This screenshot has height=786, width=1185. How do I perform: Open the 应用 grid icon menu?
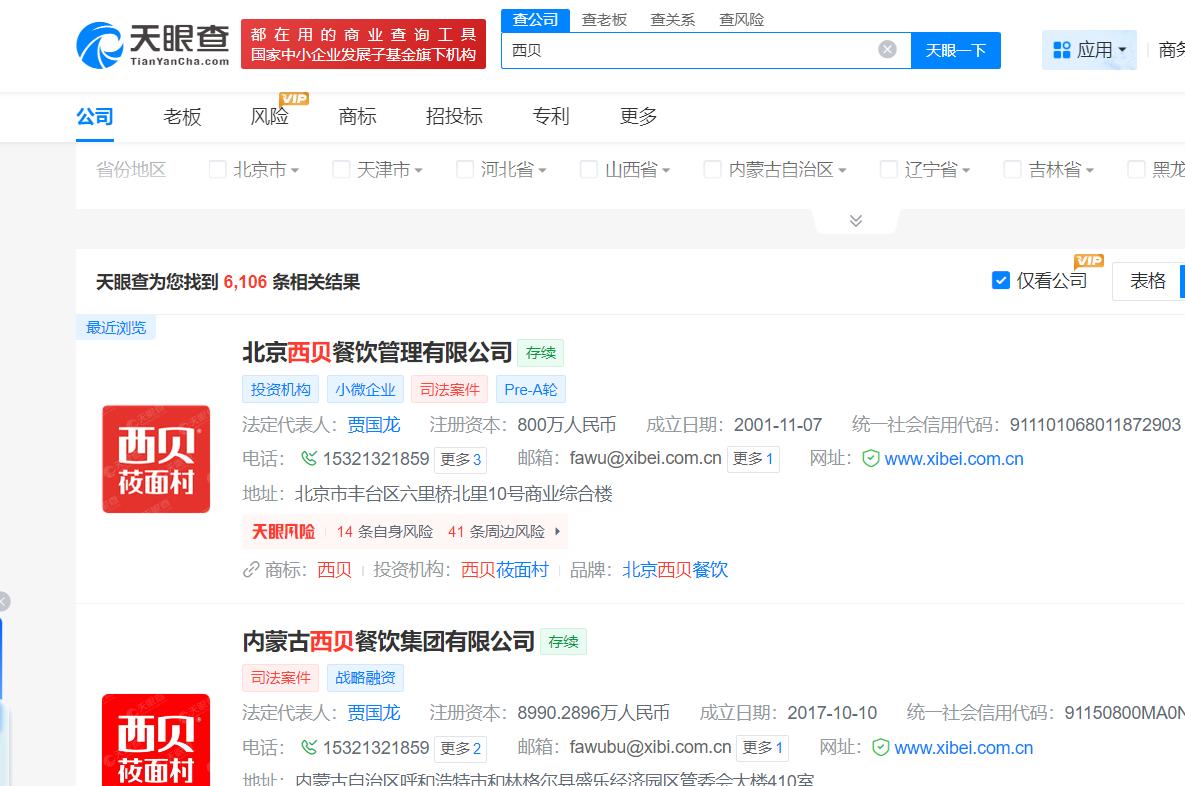pos(1062,50)
